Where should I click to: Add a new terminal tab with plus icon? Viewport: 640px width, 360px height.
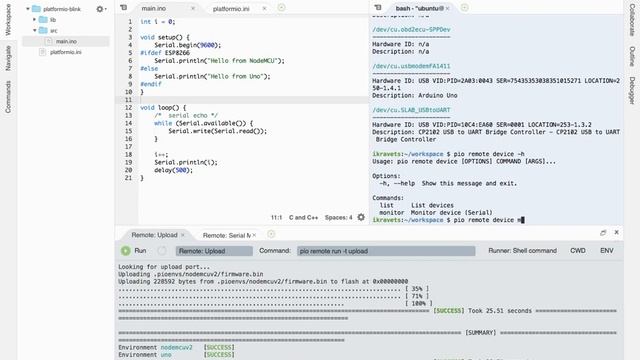tap(464, 7)
